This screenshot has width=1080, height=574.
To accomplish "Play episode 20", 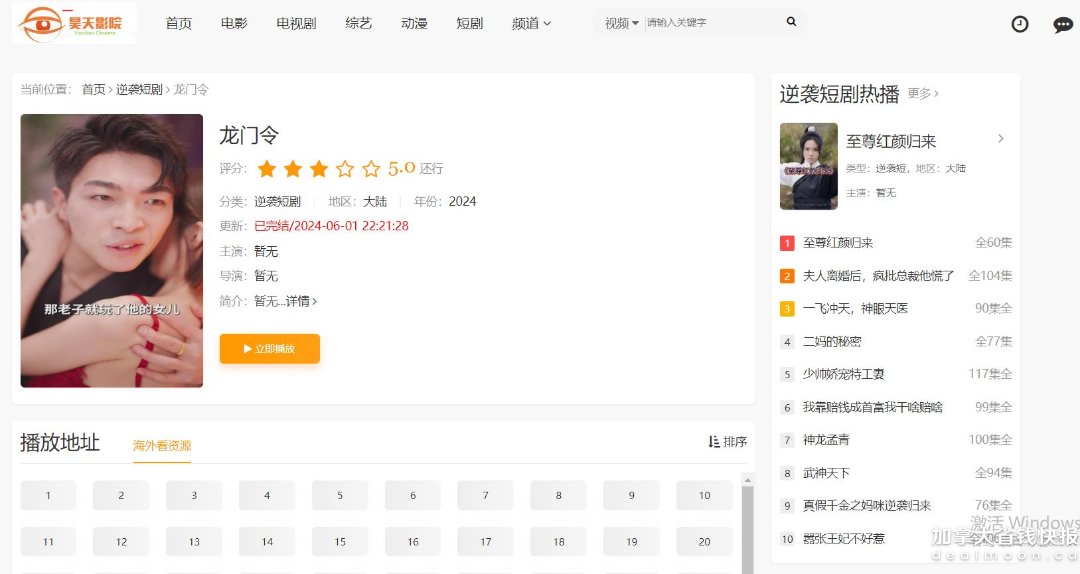I will 705,542.
